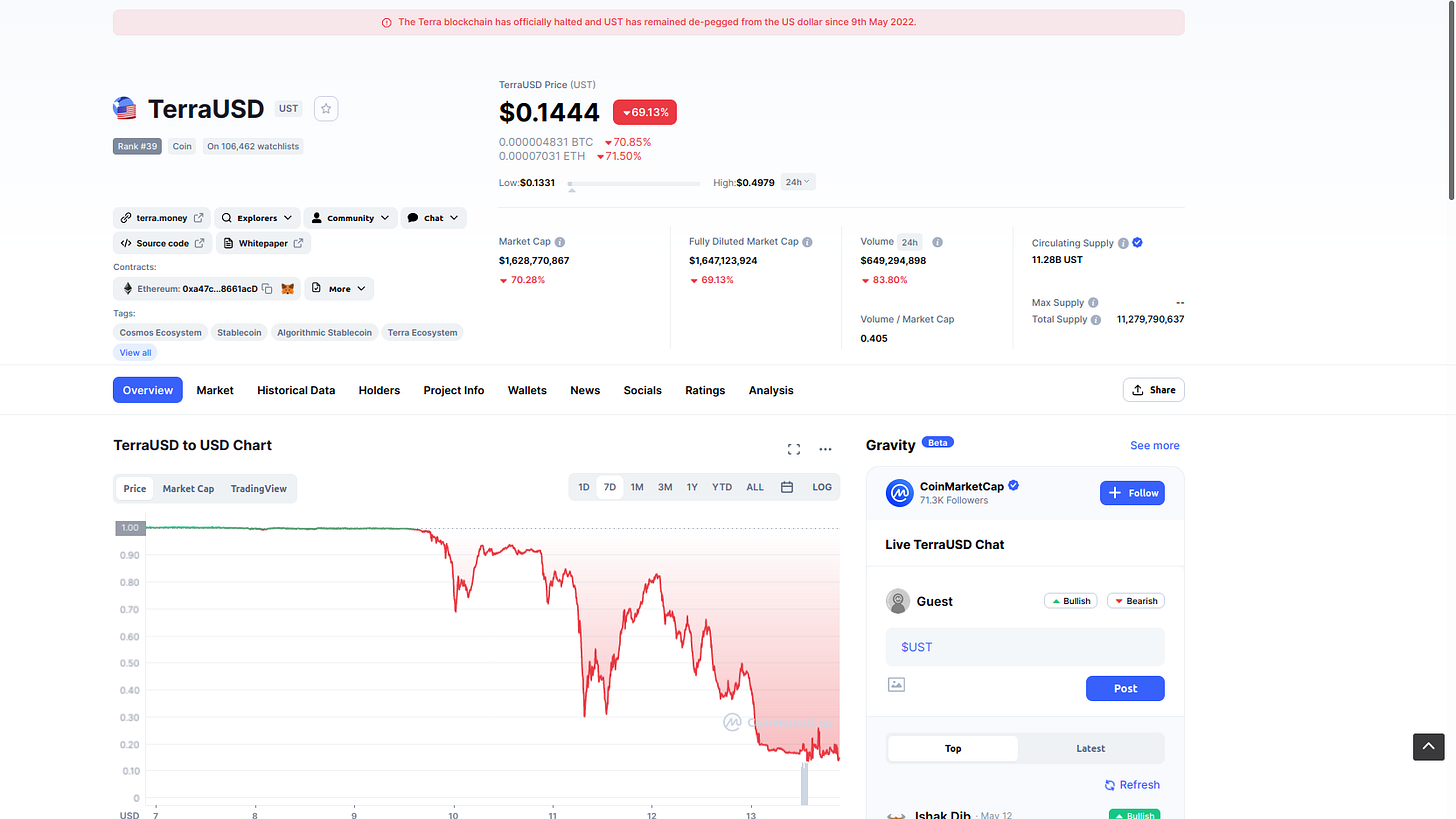The height and width of the screenshot is (819, 1456).
Task: Open chart options three-dot menu
Action: [825, 449]
